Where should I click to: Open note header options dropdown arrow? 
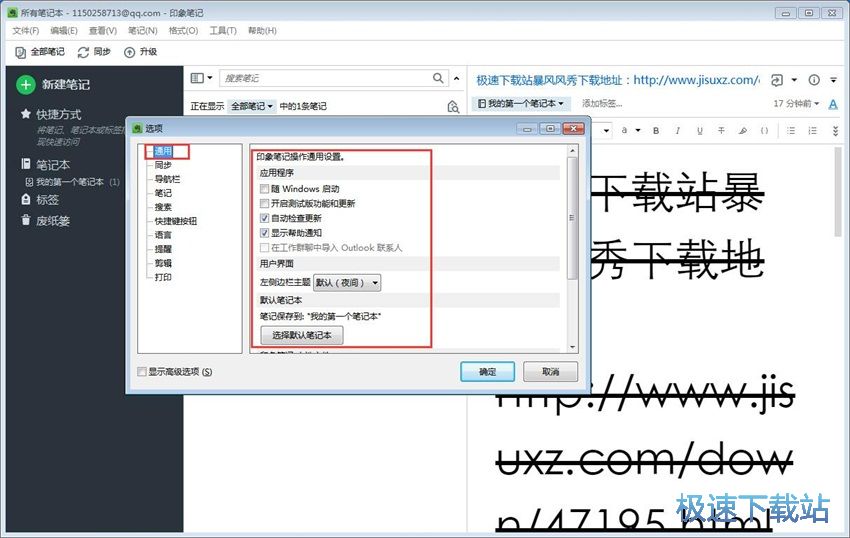pos(834,80)
